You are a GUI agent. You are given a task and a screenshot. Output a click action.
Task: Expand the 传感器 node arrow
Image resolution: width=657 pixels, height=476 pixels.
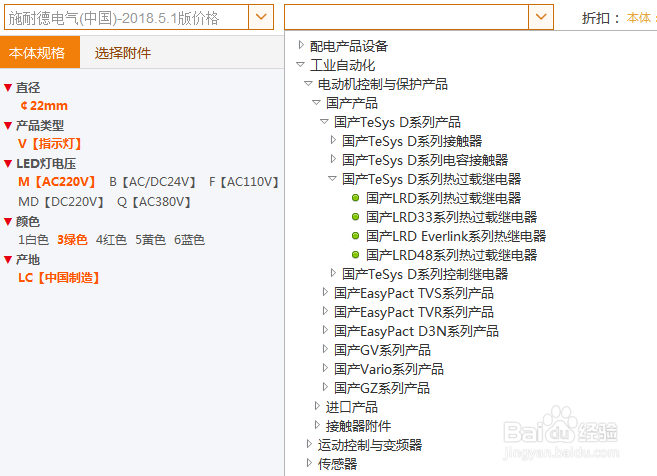pyautogui.click(x=309, y=463)
